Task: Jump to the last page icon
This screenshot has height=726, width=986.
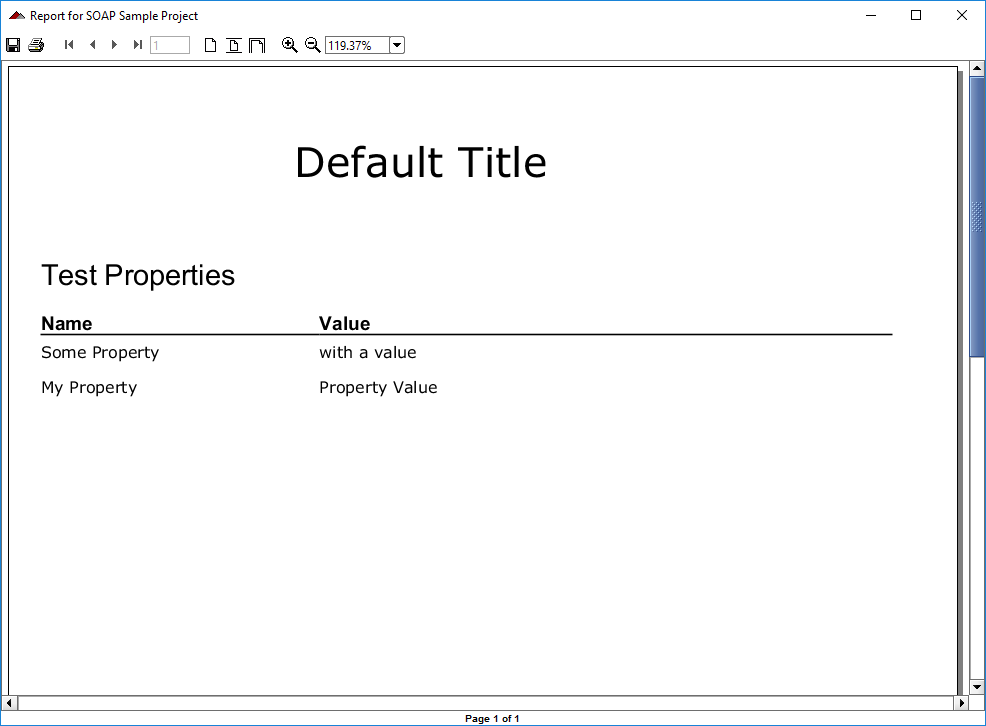Action: point(137,44)
